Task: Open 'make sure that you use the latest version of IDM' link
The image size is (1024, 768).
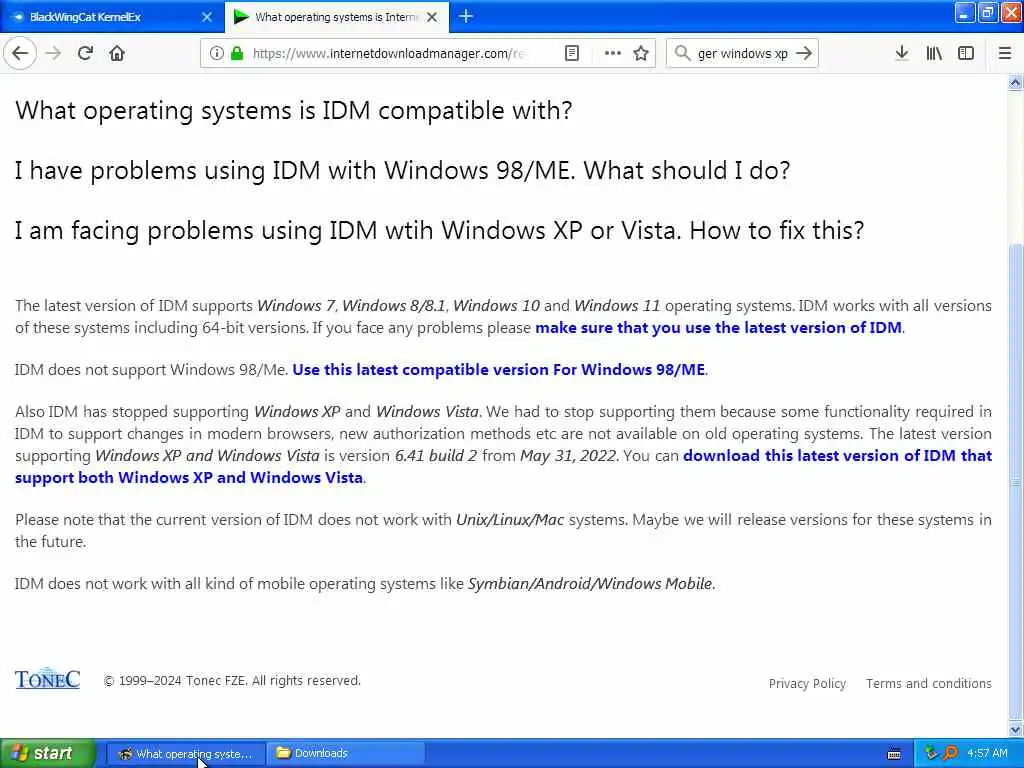Action: (x=718, y=328)
